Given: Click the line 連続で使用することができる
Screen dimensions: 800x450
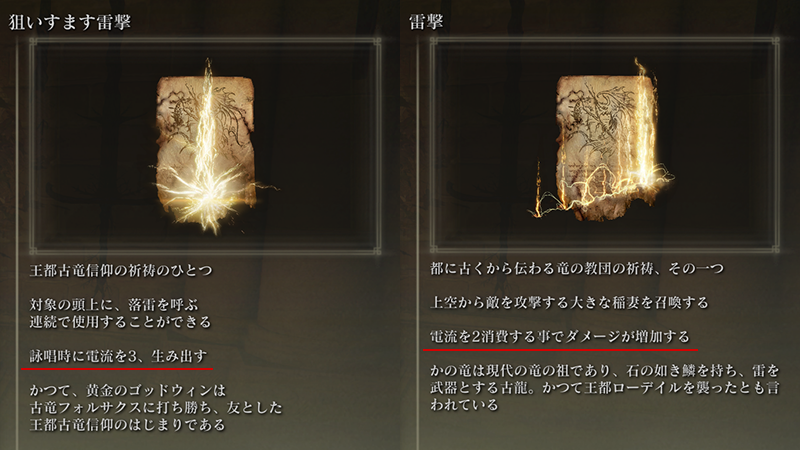Looking at the screenshot, I should click(x=120, y=322).
